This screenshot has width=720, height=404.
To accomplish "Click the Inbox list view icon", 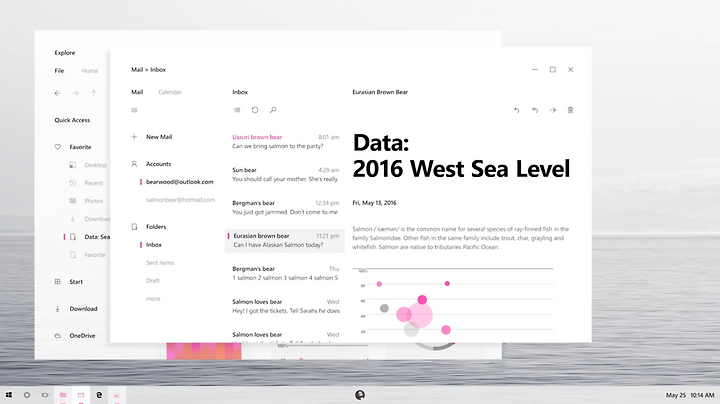I will pyautogui.click(x=237, y=110).
